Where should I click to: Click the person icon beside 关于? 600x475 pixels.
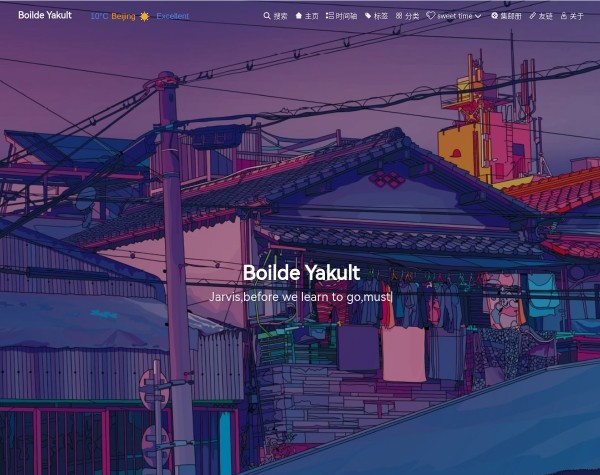(x=564, y=16)
